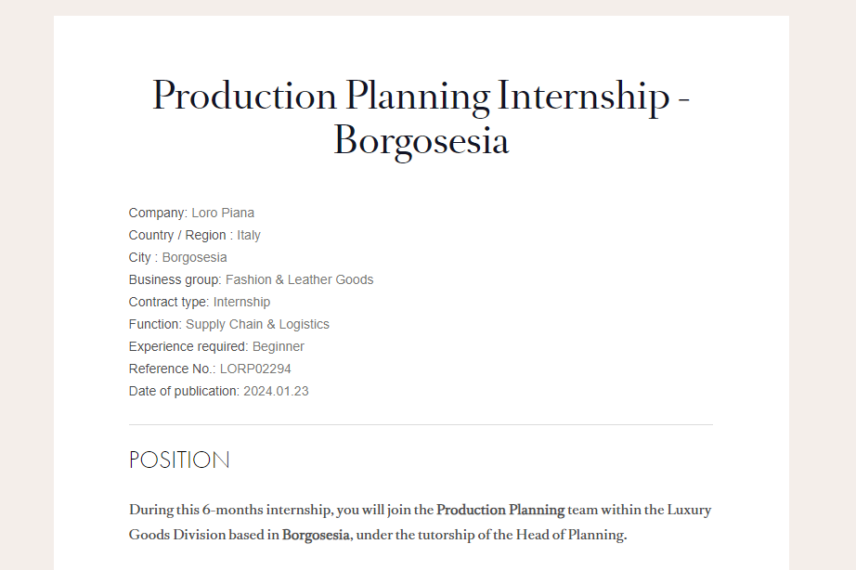Click the Business group label
The height and width of the screenshot is (570, 856).
tap(175, 280)
